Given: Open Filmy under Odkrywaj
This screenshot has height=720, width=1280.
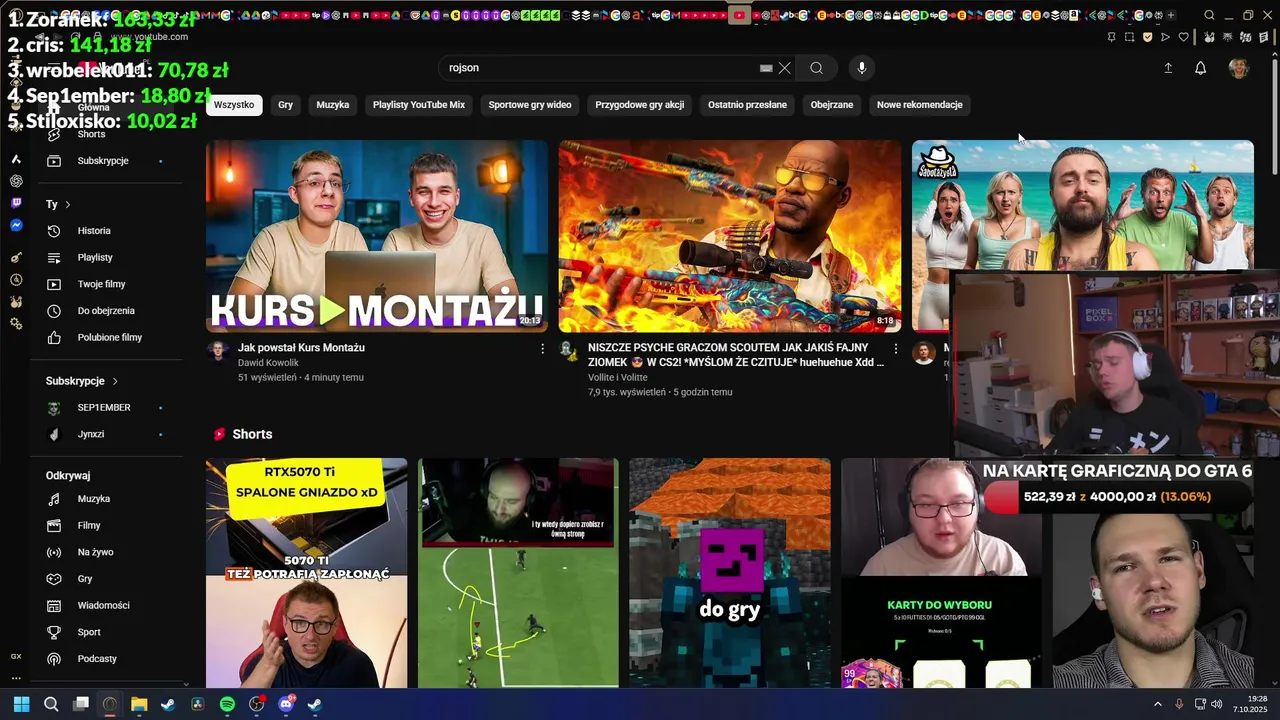Looking at the screenshot, I should [x=107, y=525].
